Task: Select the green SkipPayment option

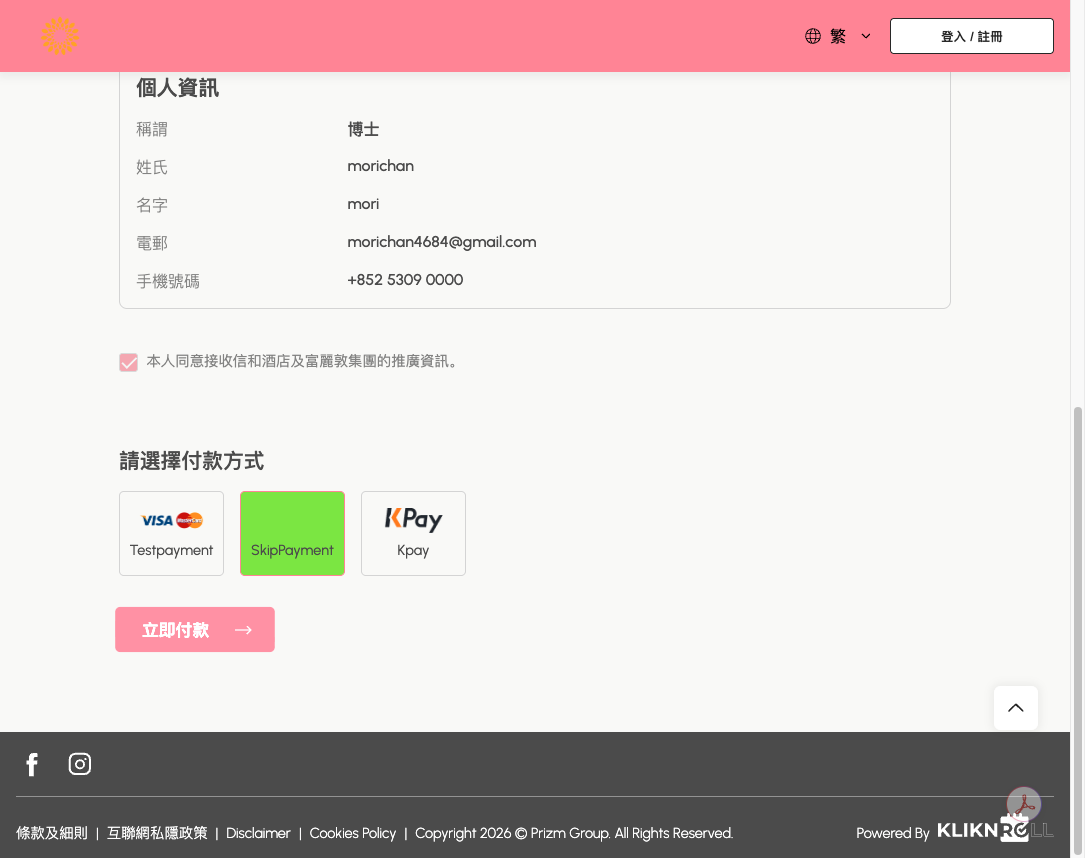Action: click(292, 533)
